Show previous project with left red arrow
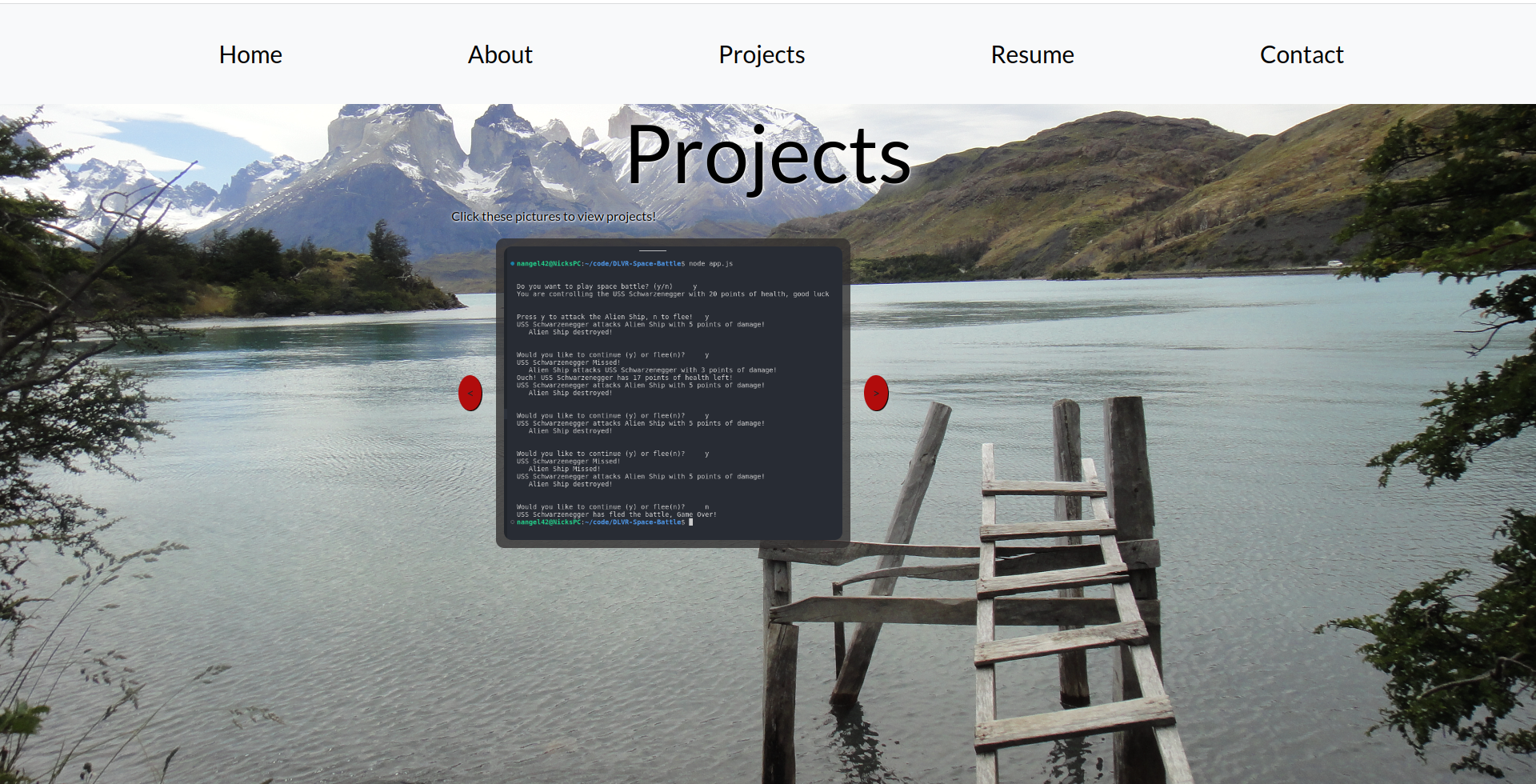Viewport: 1536px width, 784px height. click(x=470, y=393)
